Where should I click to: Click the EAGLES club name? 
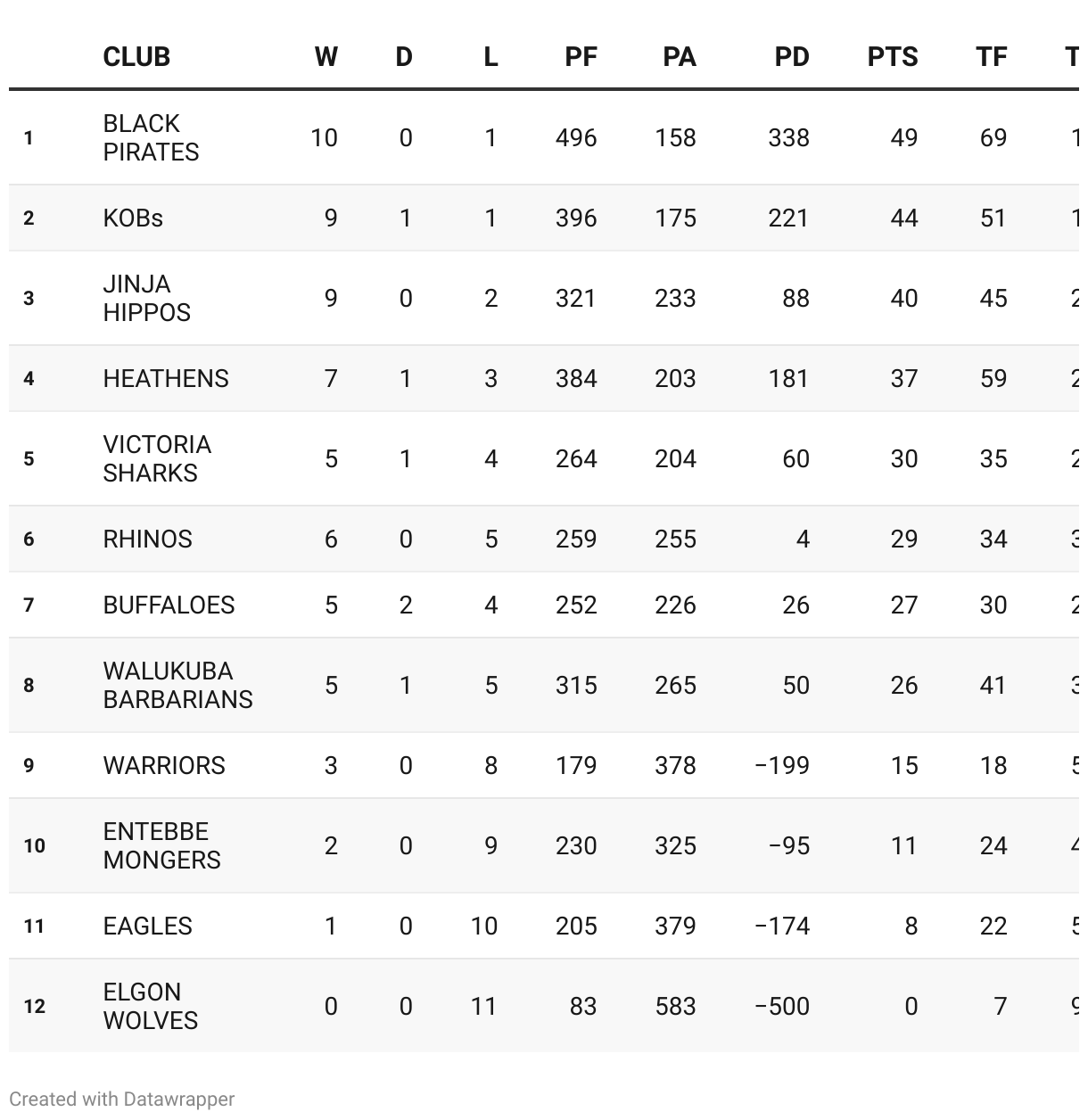tap(147, 926)
